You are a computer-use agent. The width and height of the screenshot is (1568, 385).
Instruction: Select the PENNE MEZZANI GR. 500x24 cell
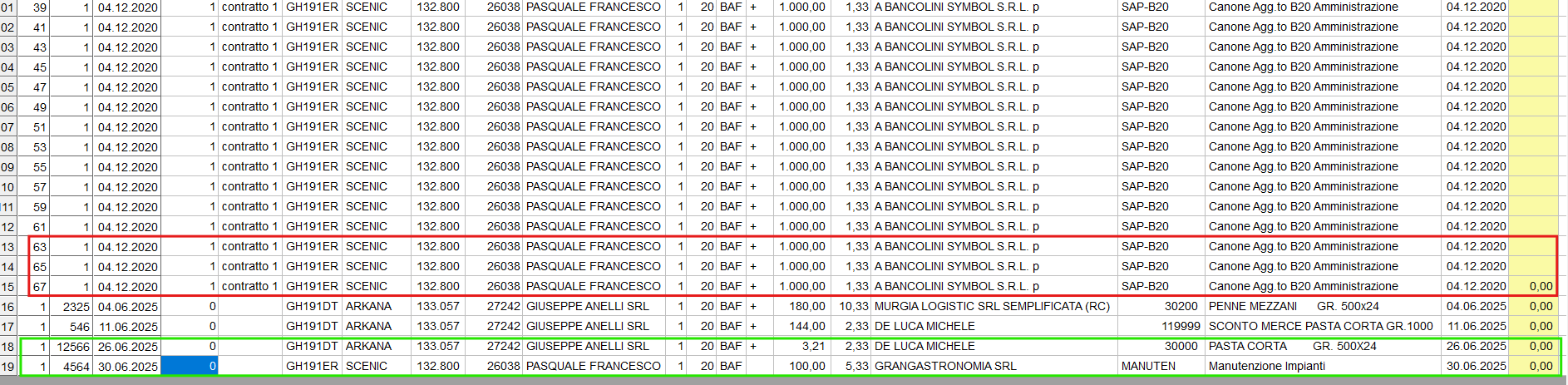[1322, 306]
